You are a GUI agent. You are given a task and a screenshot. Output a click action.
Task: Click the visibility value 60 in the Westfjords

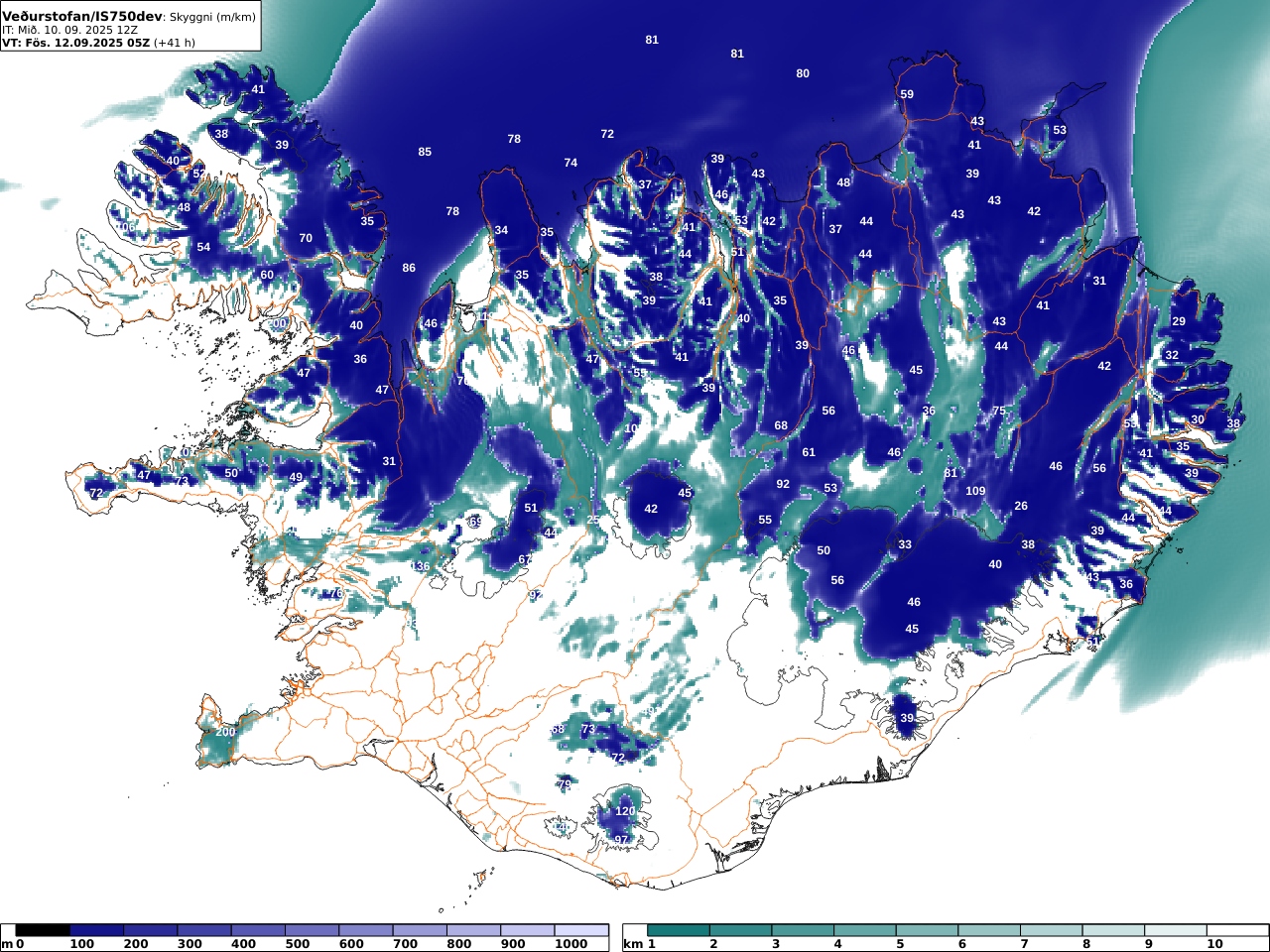click(x=267, y=275)
